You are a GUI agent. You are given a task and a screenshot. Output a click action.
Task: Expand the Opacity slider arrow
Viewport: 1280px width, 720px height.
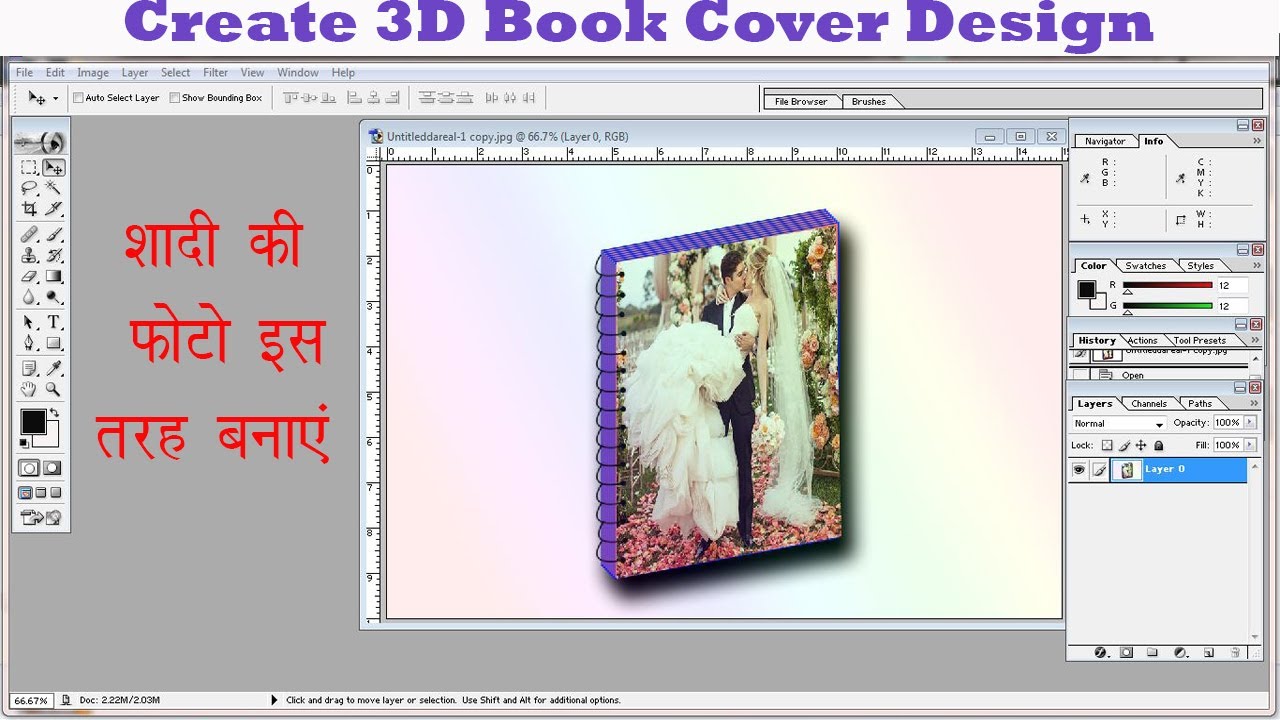pyautogui.click(x=1249, y=423)
